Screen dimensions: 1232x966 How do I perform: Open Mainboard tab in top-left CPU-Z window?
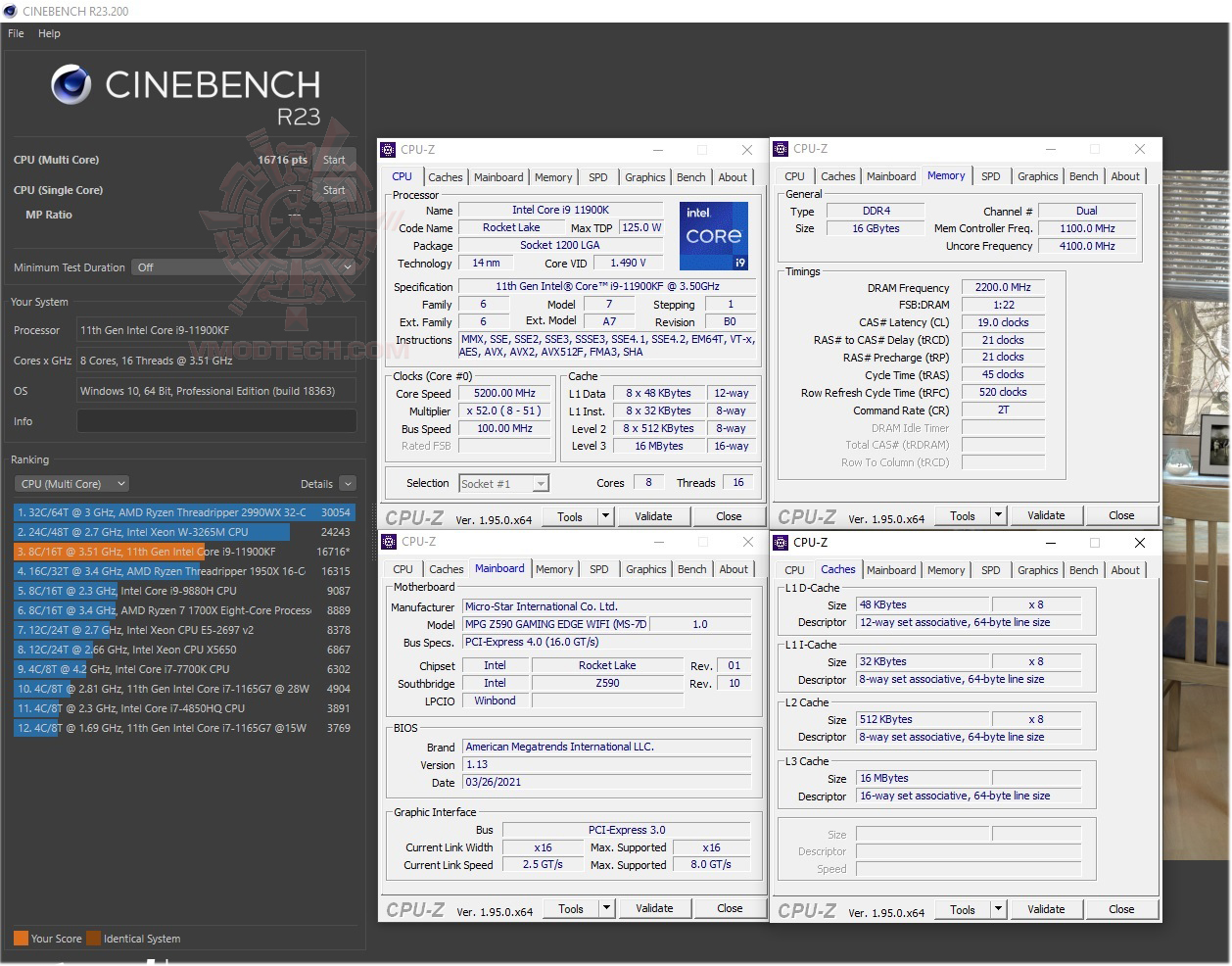[x=498, y=177]
